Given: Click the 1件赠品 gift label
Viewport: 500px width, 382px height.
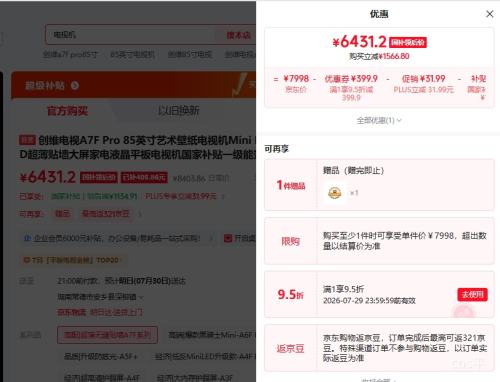Looking at the screenshot, I should tap(291, 185).
